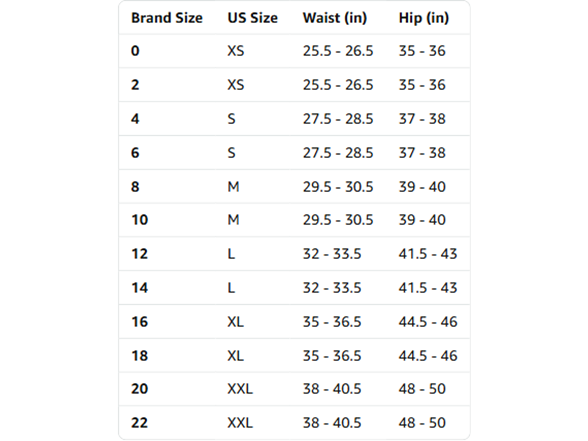The height and width of the screenshot is (441, 588).
Task: Select brand size 8 cell
Action: tap(135, 186)
